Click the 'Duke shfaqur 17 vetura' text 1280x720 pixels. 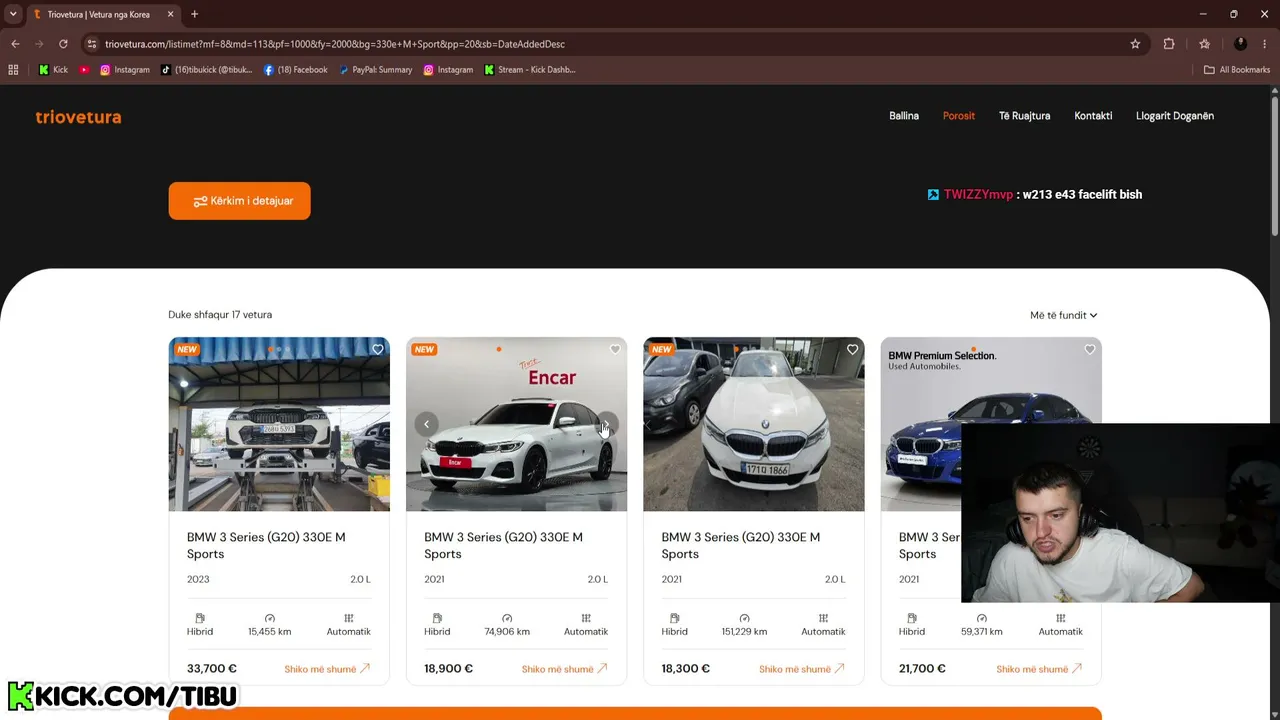pos(220,315)
